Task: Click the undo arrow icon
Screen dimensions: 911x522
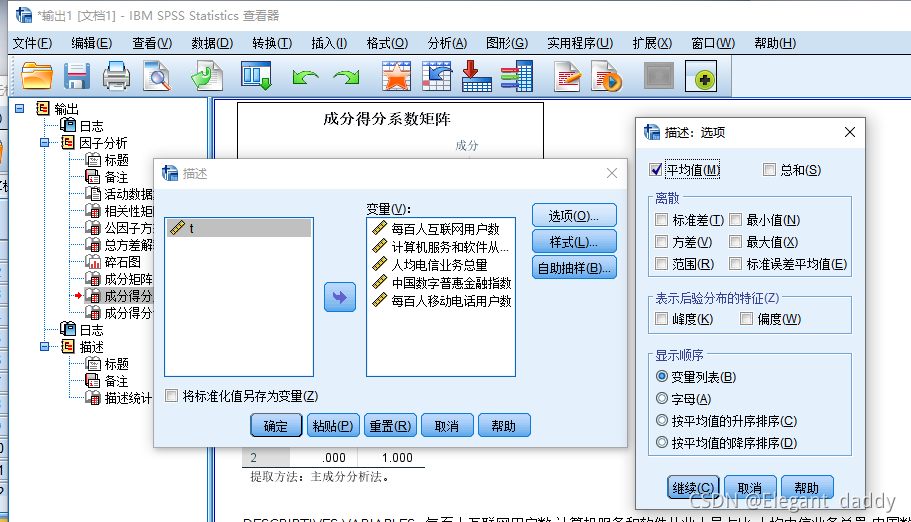Action: pyautogui.click(x=306, y=76)
